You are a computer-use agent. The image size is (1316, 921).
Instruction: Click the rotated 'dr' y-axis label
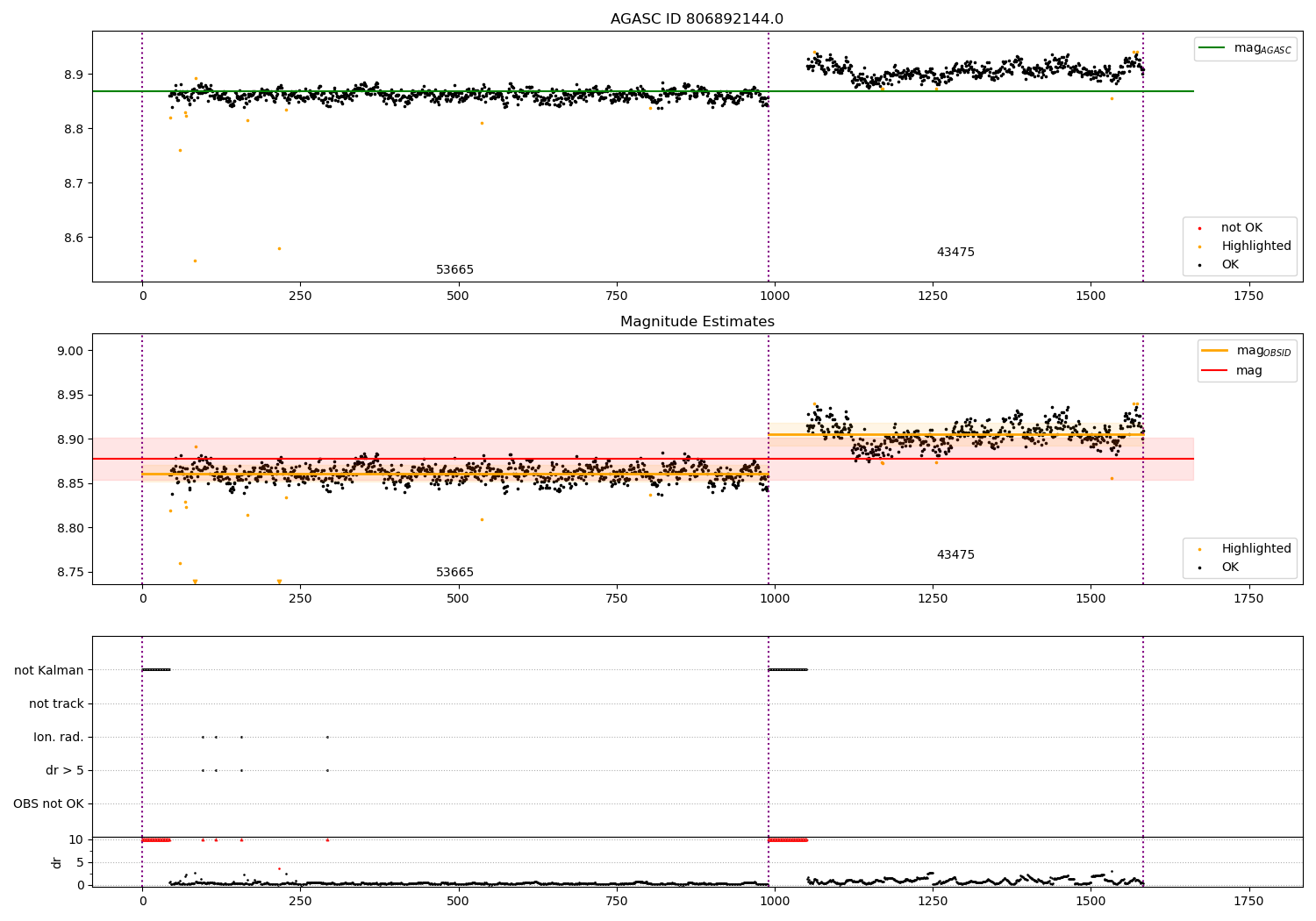[x=57, y=862]
